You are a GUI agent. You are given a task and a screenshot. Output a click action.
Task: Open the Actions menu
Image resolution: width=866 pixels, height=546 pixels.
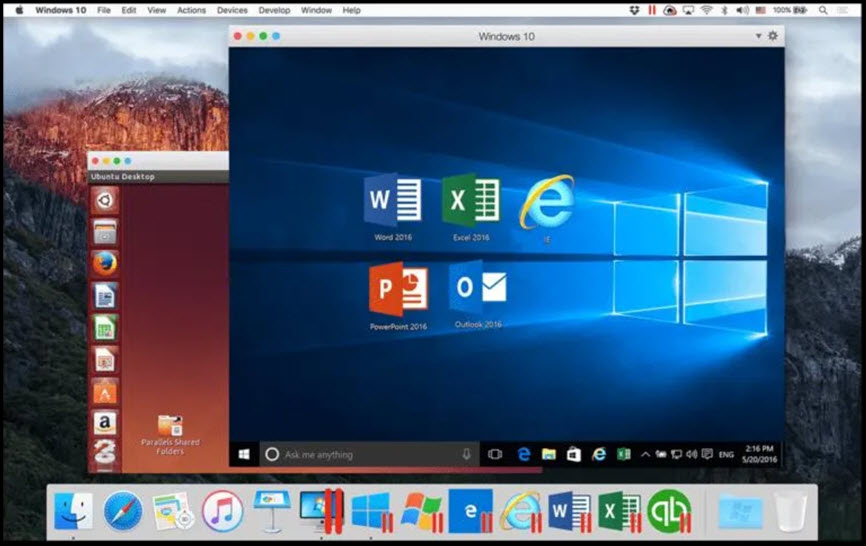tap(191, 10)
